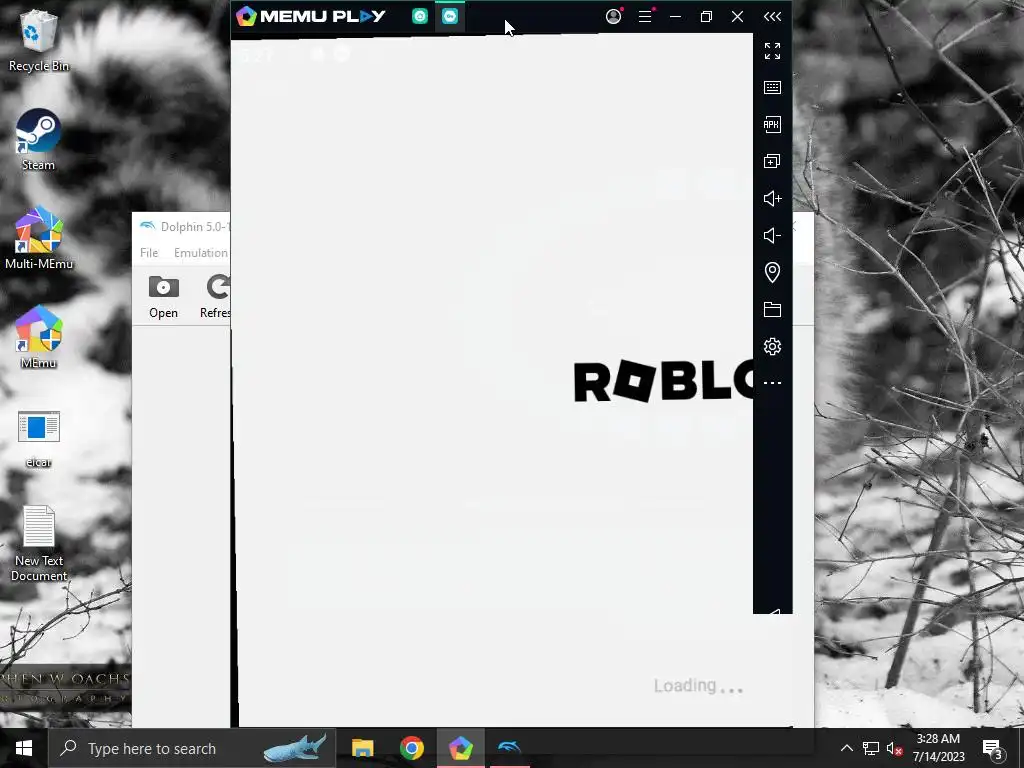Viewport: 1024px width, 768px height.
Task: Click the Open button in Dolphin toolbar
Action: tap(163, 297)
